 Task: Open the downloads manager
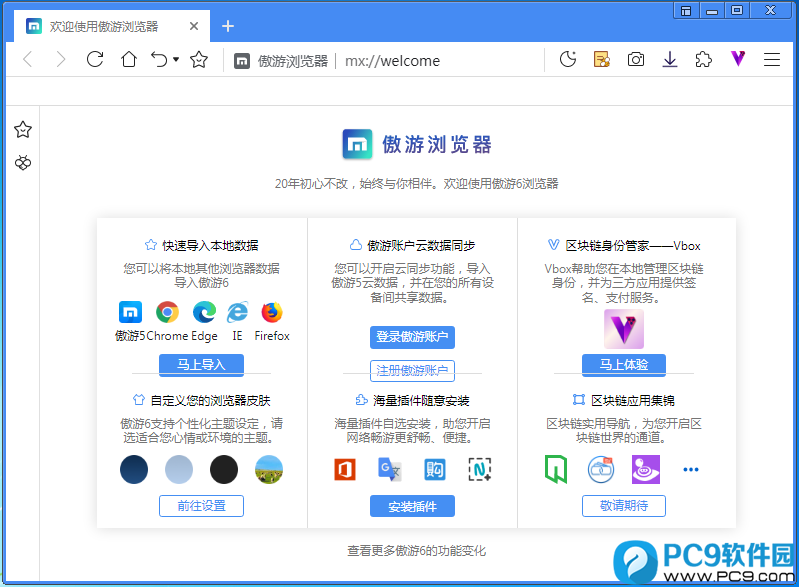click(670, 60)
